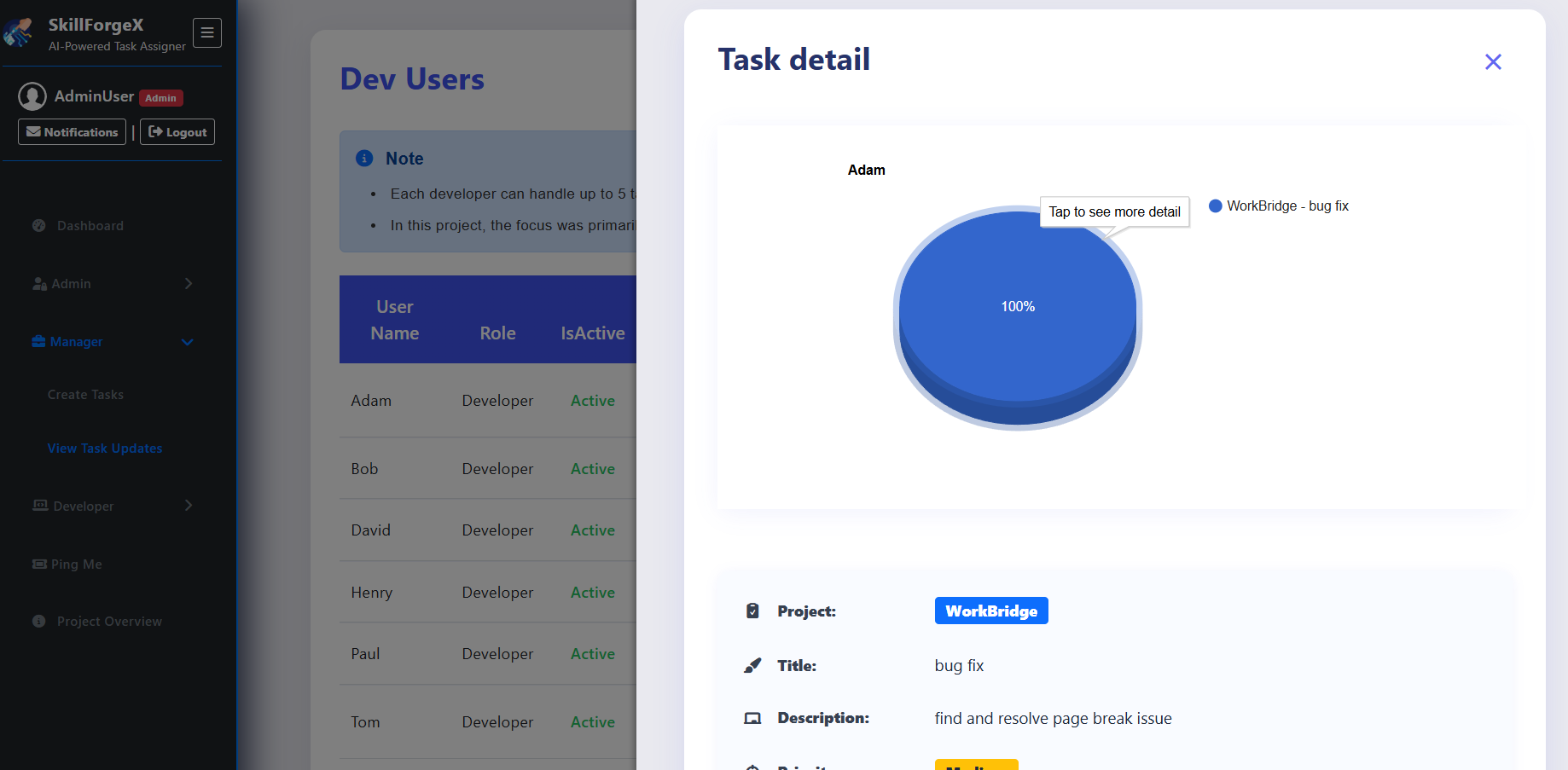Tap the see more detail tooltip
The image size is (1568, 770).
[x=1114, y=211]
